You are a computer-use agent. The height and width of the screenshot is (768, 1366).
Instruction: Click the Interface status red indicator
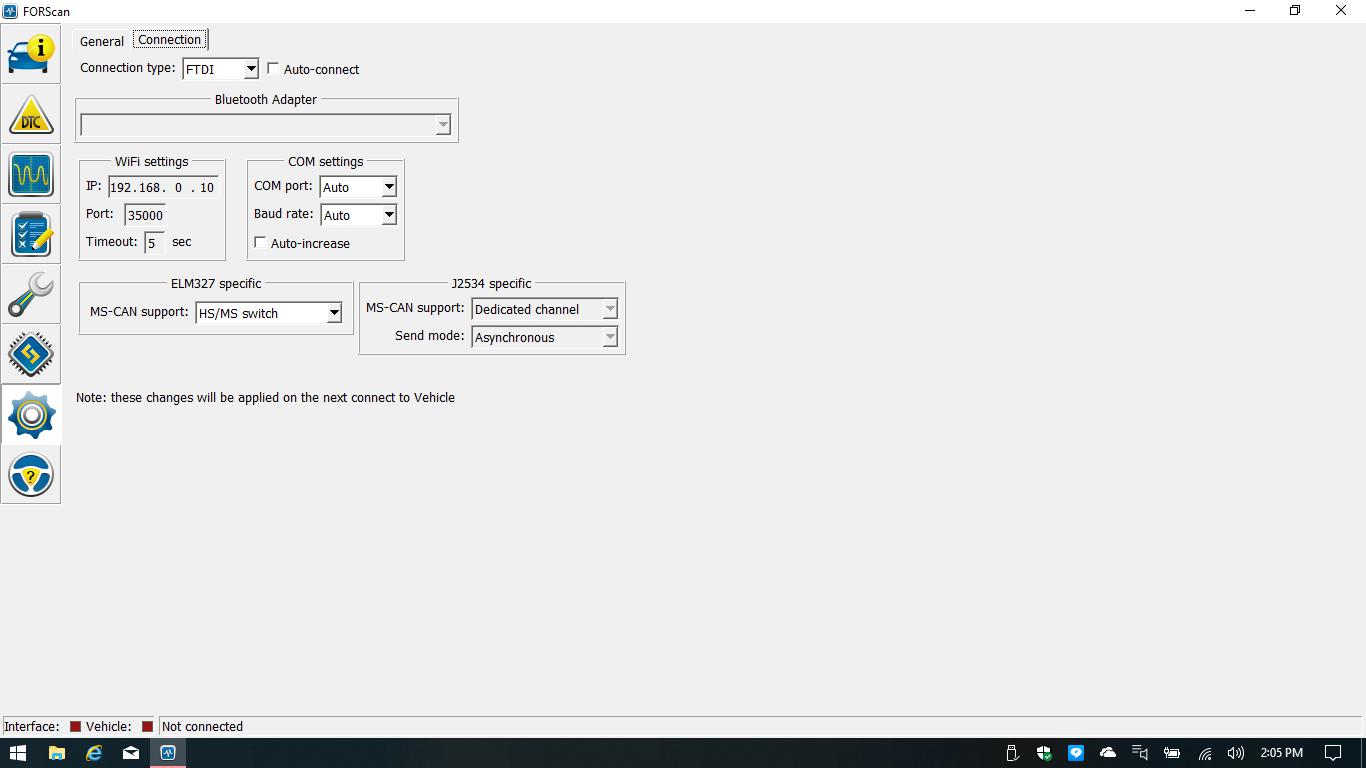(x=75, y=727)
